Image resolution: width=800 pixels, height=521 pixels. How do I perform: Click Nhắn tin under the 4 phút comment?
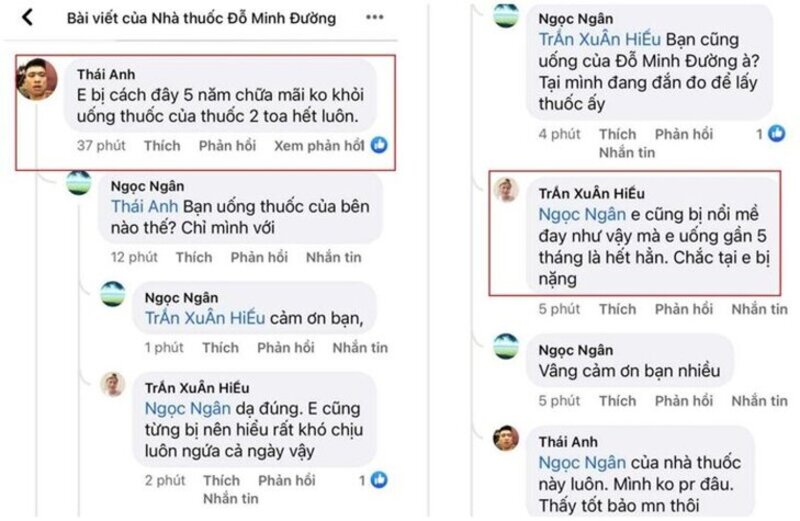tap(627, 153)
